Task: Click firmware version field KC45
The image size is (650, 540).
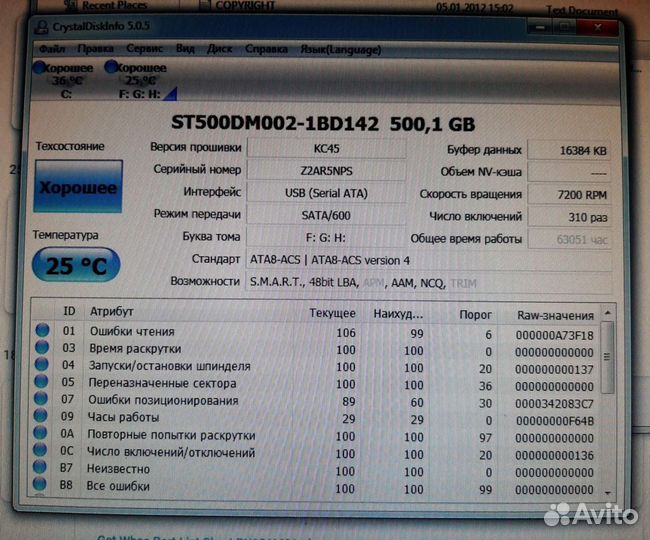Action: [326, 148]
